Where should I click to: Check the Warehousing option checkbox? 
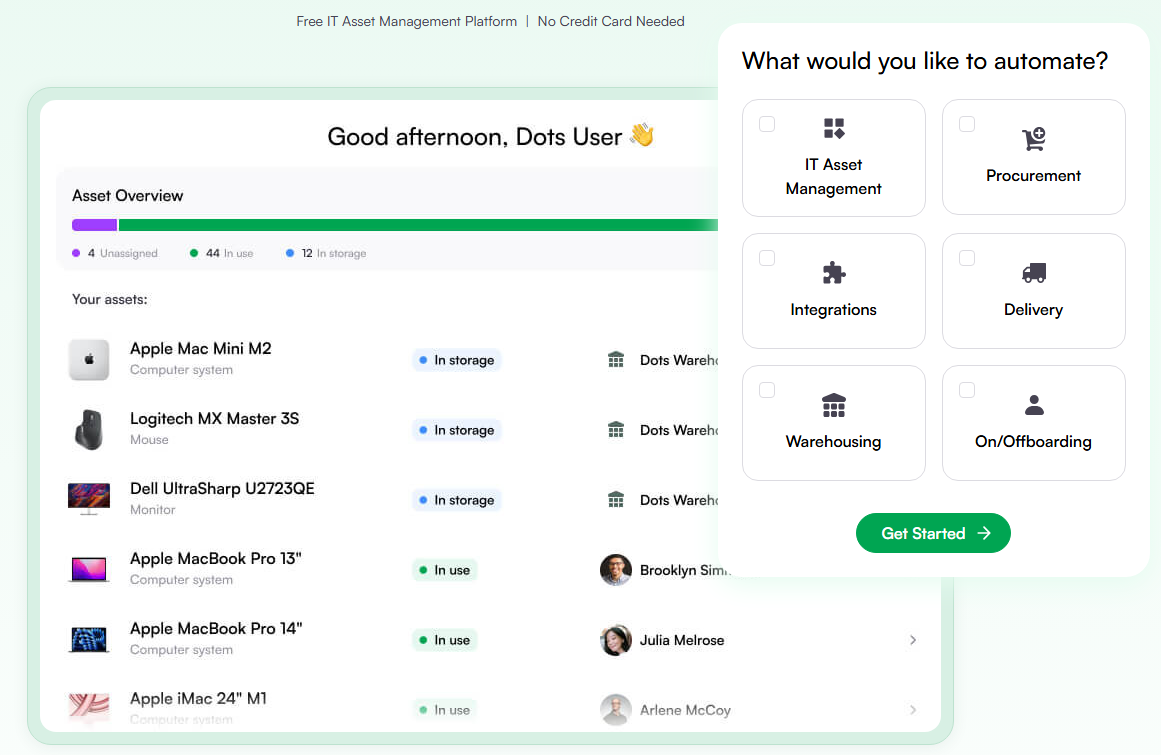767,390
